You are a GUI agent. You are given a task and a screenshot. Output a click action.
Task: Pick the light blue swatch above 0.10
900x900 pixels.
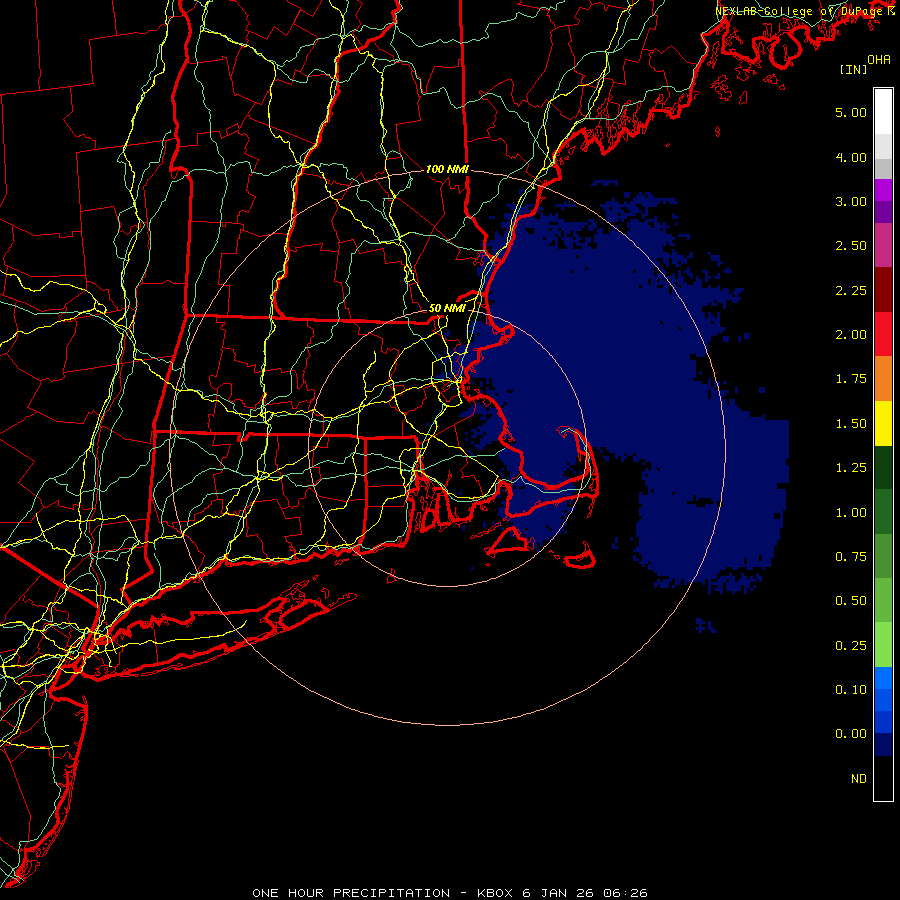pyautogui.click(x=883, y=678)
